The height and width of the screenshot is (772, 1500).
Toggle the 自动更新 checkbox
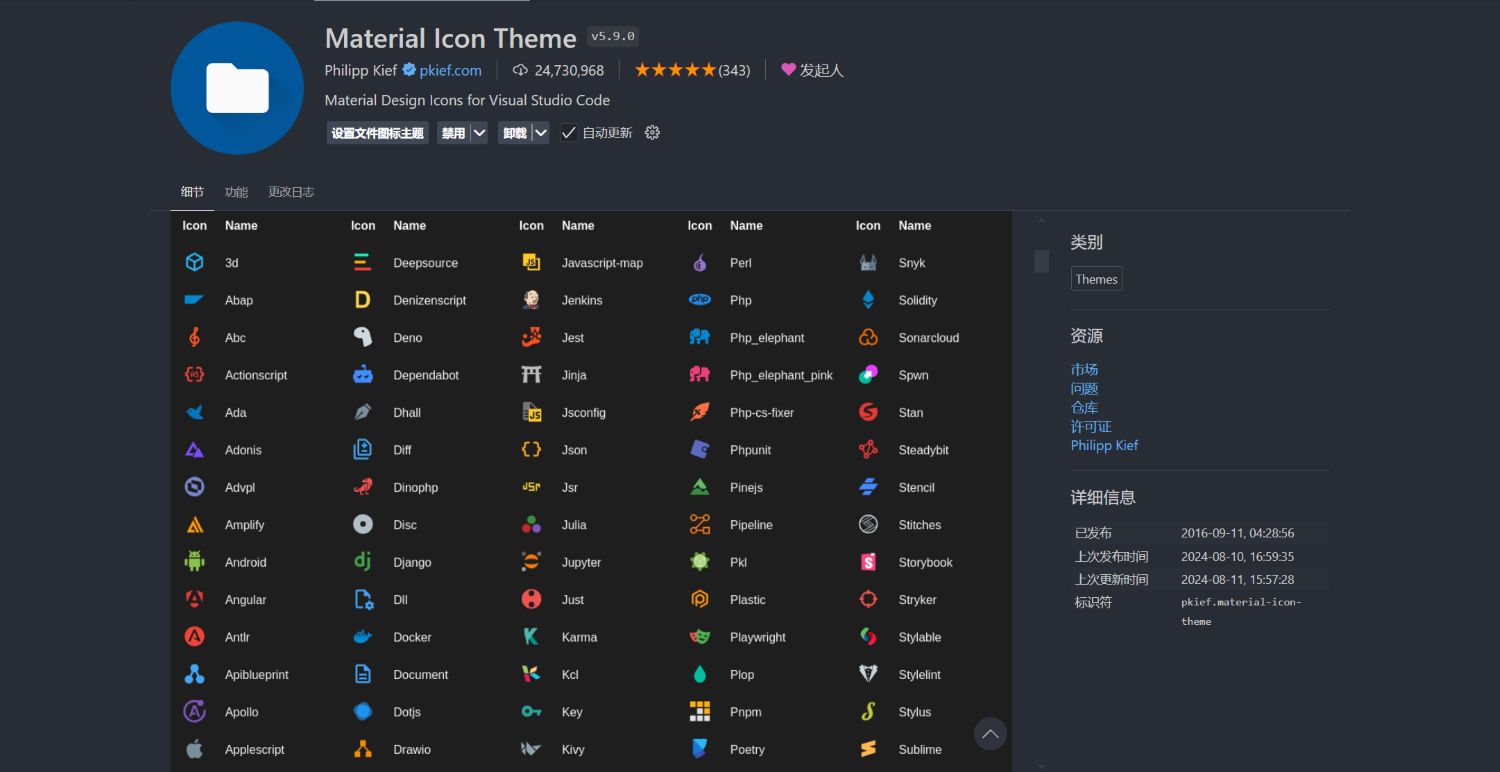click(568, 133)
